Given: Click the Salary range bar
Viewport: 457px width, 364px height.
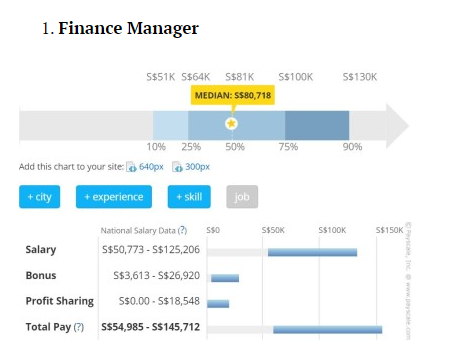Looking at the screenshot, I should [312, 252].
